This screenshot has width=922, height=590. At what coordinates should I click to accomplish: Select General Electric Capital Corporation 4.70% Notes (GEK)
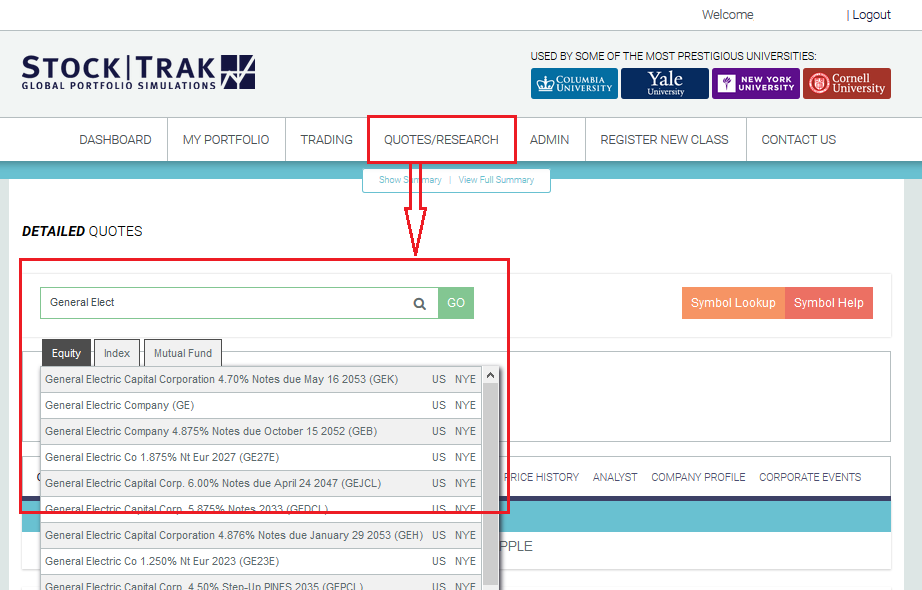pos(261,379)
